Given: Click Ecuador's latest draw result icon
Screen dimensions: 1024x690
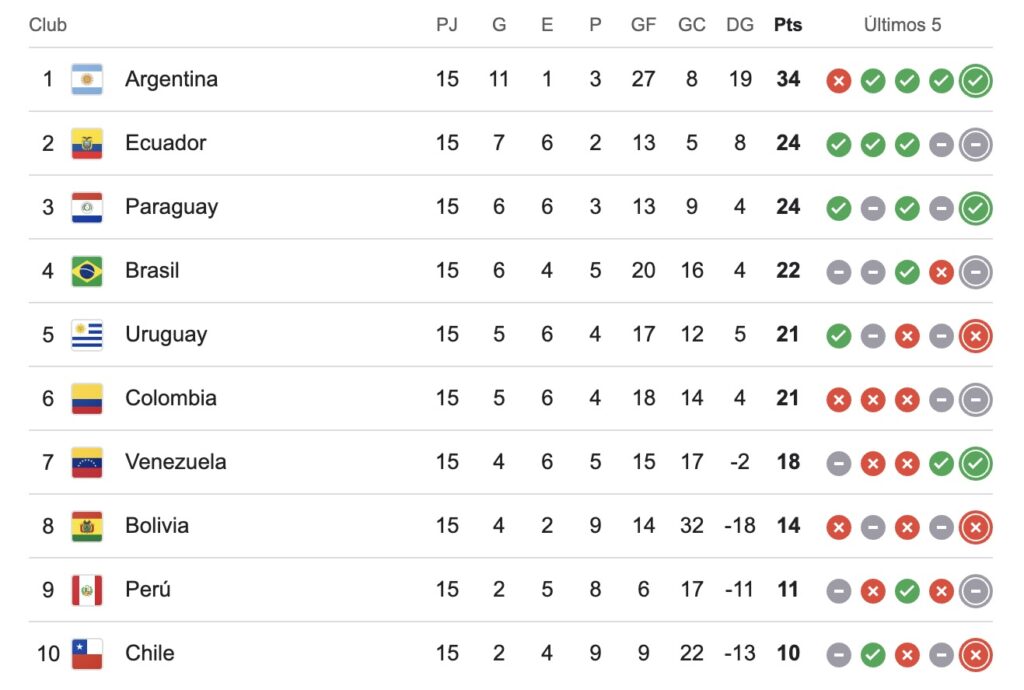Looking at the screenshot, I should click(x=975, y=145).
